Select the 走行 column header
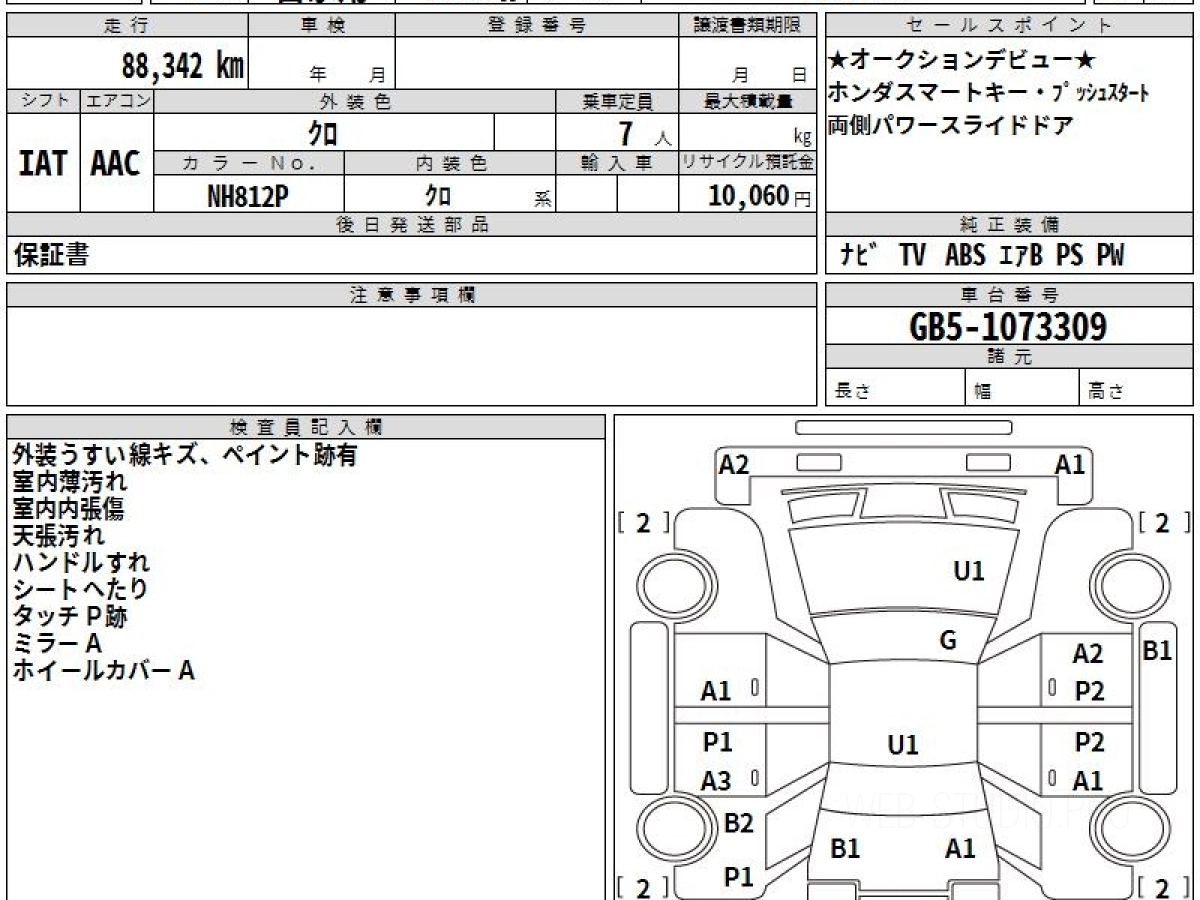 pyautogui.click(x=126, y=26)
